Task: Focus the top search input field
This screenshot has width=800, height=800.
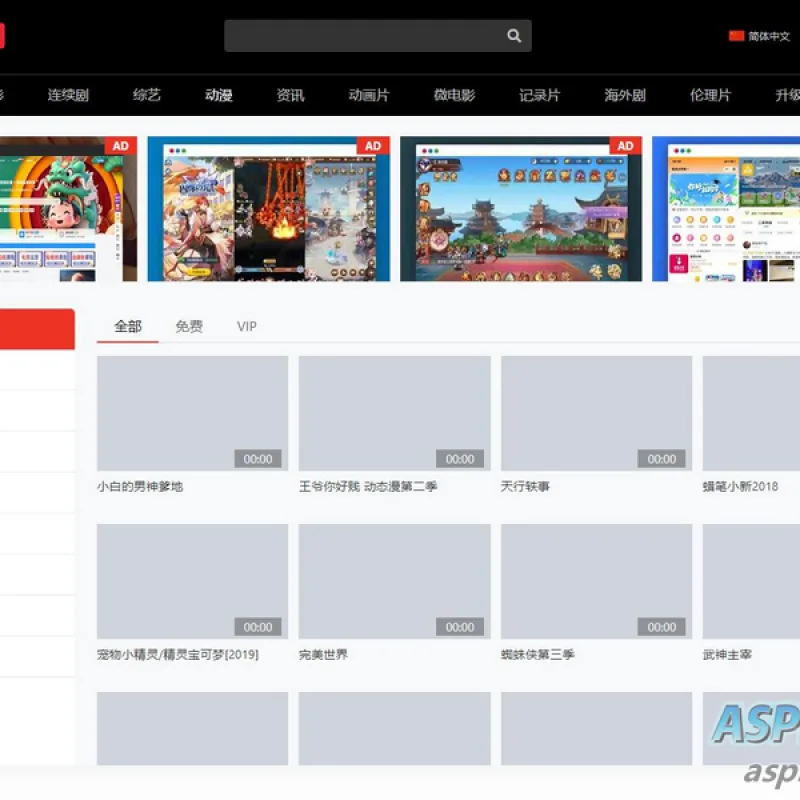Action: click(378, 36)
